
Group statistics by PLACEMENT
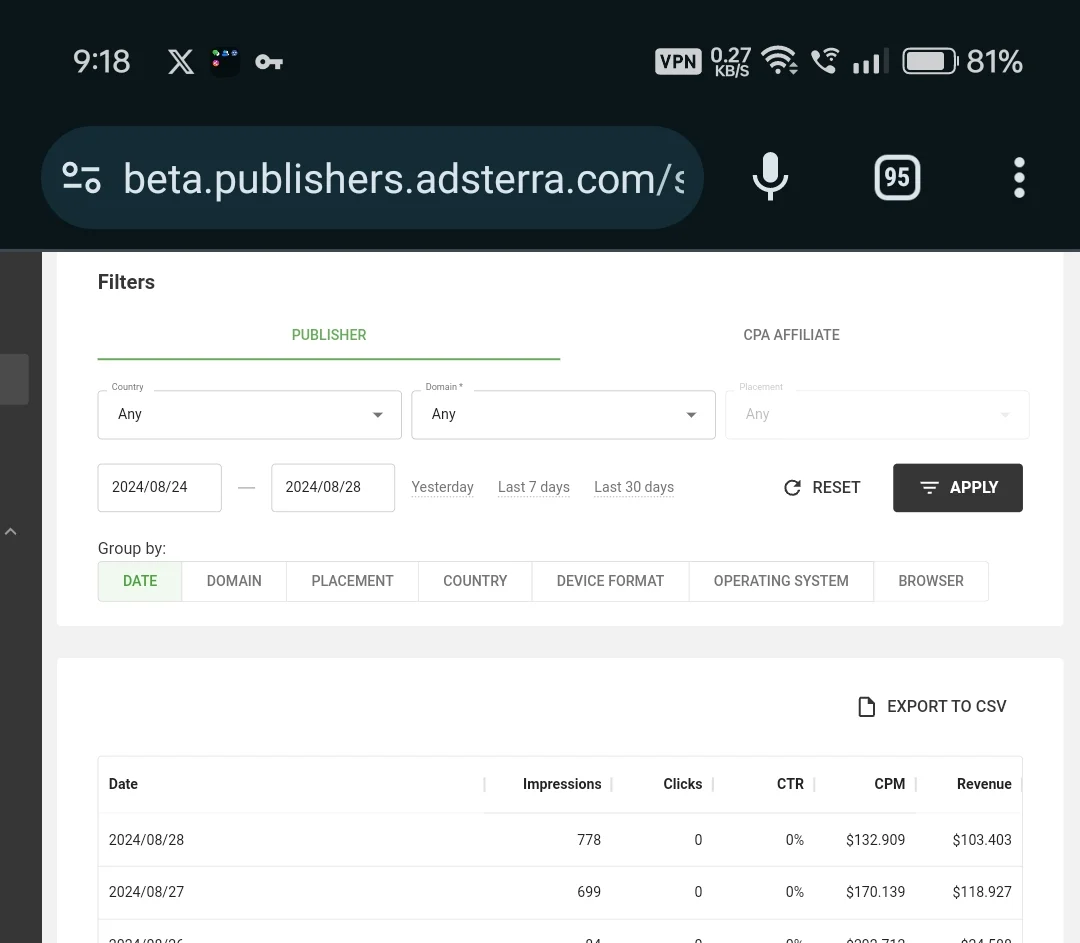pyautogui.click(x=352, y=581)
